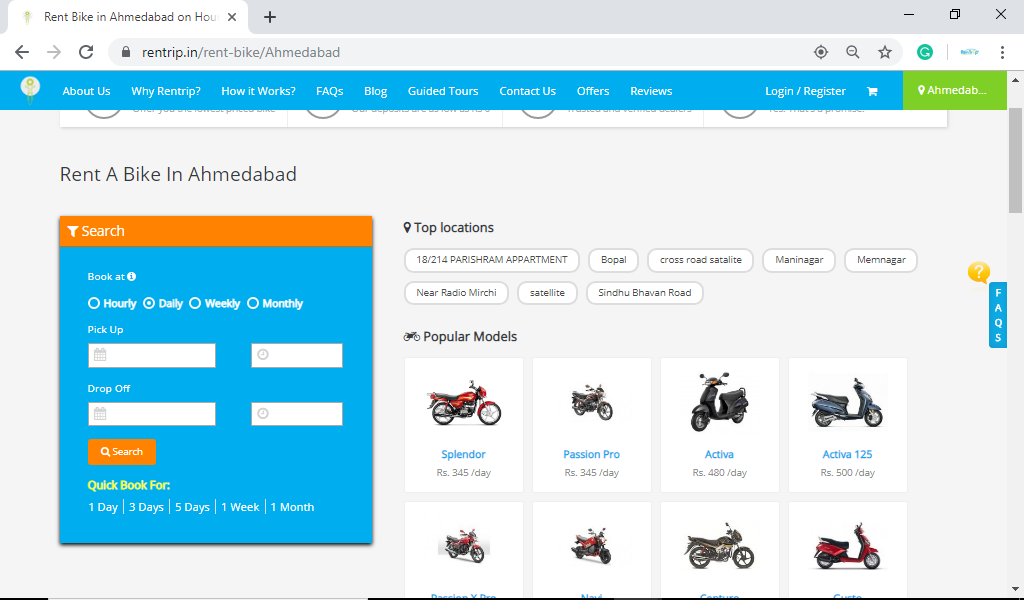The height and width of the screenshot is (600, 1024).
Task: Click the zoom magnifier icon in address bar
Action: [853, 52]
